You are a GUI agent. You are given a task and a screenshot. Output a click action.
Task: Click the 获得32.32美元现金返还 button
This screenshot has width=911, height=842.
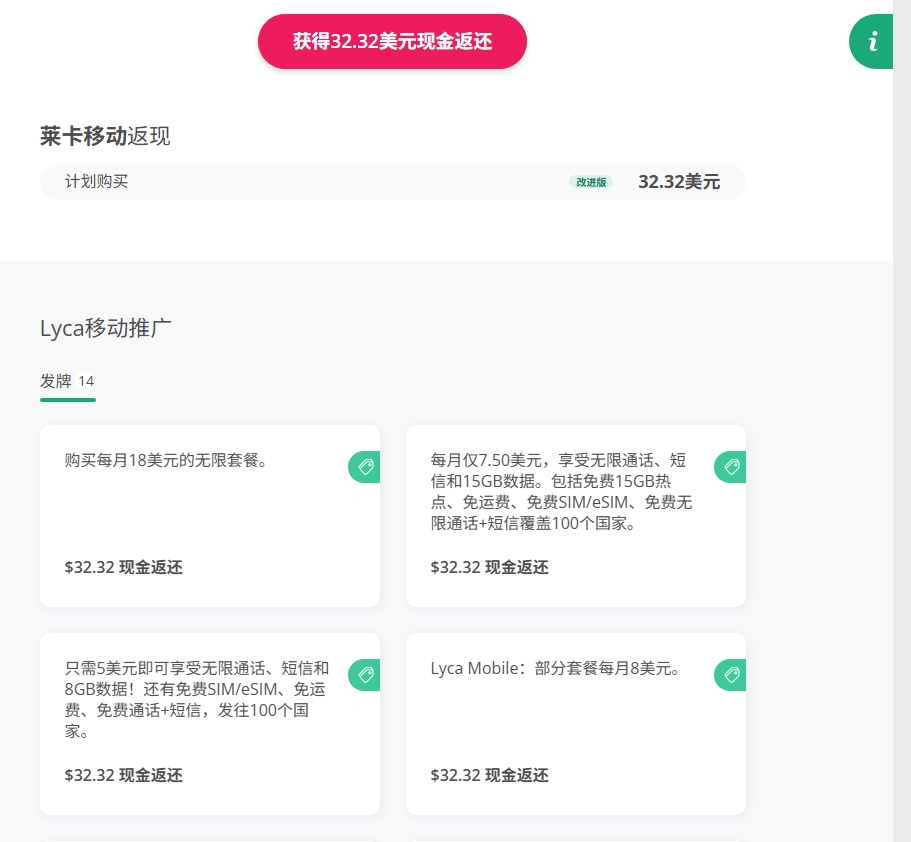(x=392, y=41)
